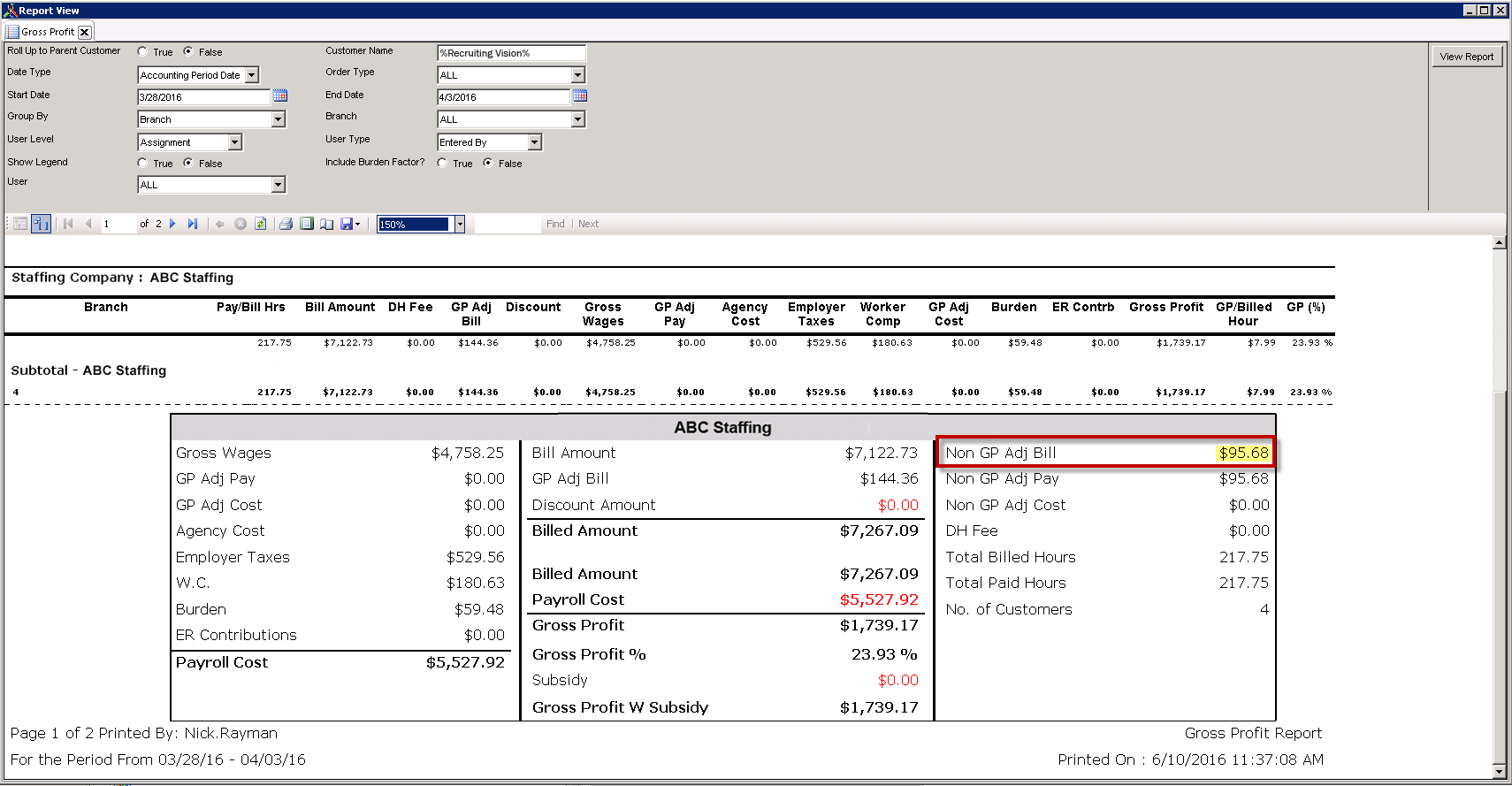Click the vertical scrollbar down arrow

[x=1499, y=771]
